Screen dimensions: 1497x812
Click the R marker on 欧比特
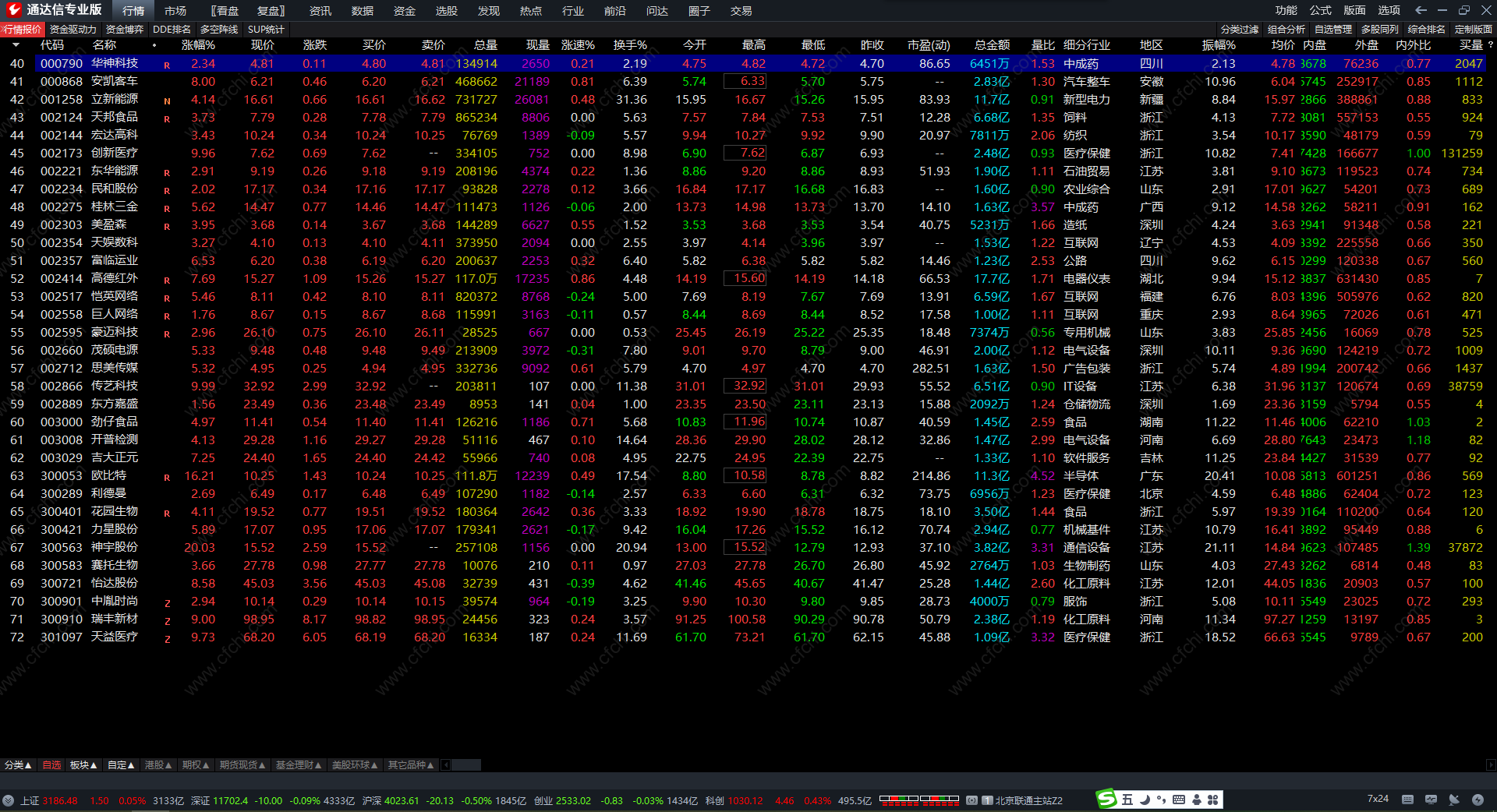click(167, 478)
